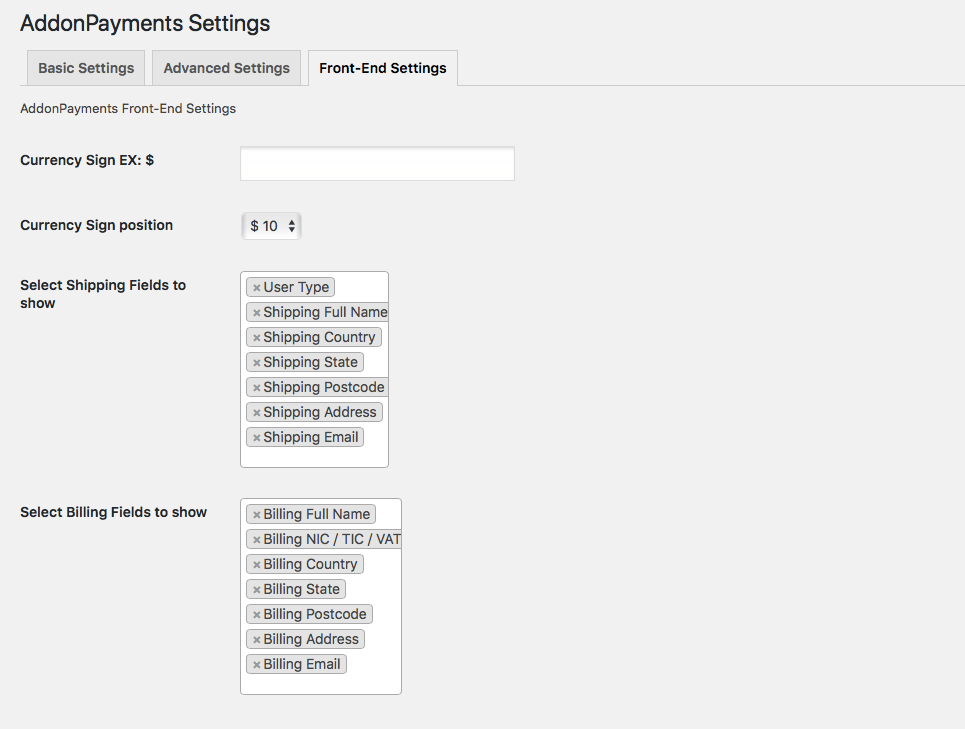Viewport: 965px width, 729px height.
Task: Remove the Billing Country tag
Action: click(257, 565)
